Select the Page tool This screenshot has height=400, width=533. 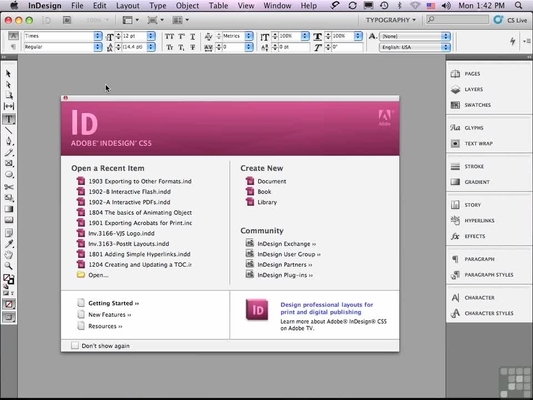(x=8, y=95)
